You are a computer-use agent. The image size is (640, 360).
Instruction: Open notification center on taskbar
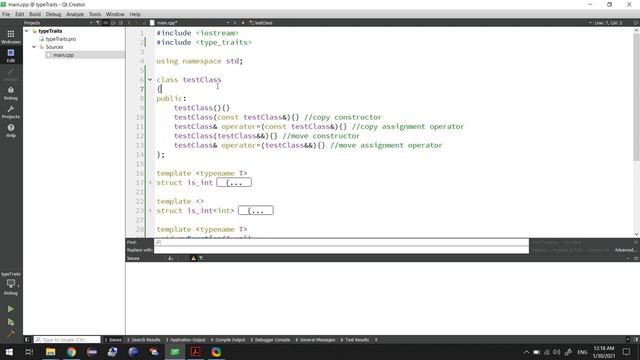coord(627,352)
